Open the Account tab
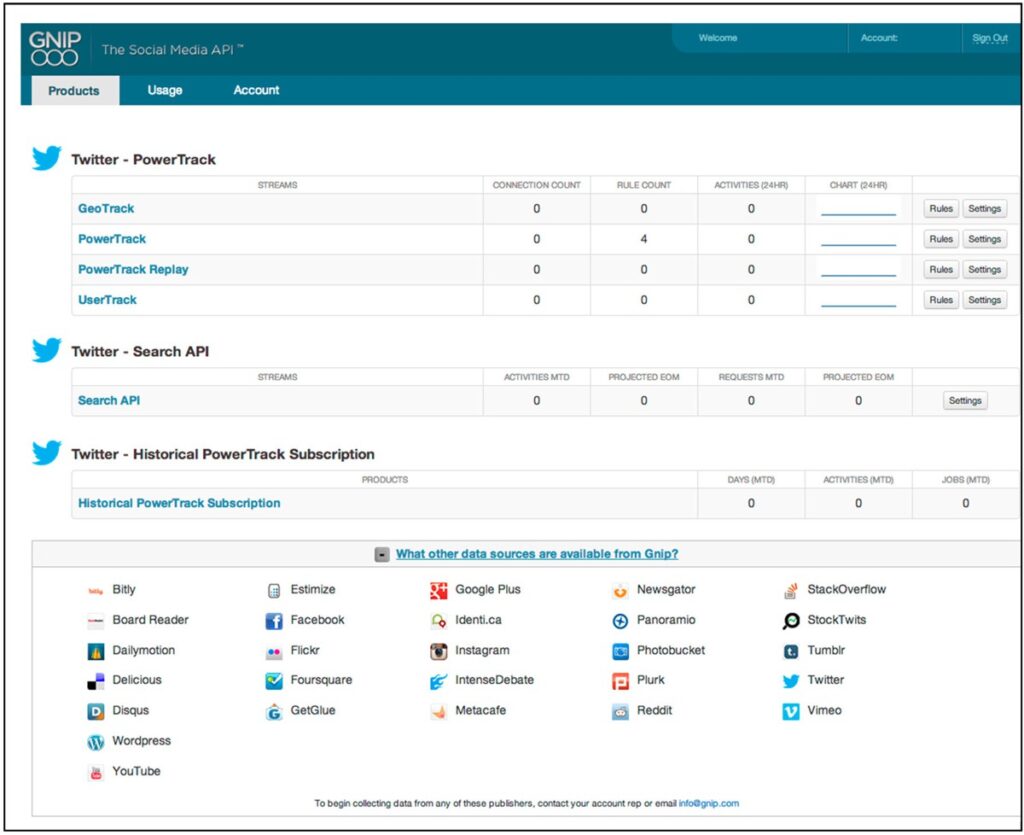 [x=256, y=90]
